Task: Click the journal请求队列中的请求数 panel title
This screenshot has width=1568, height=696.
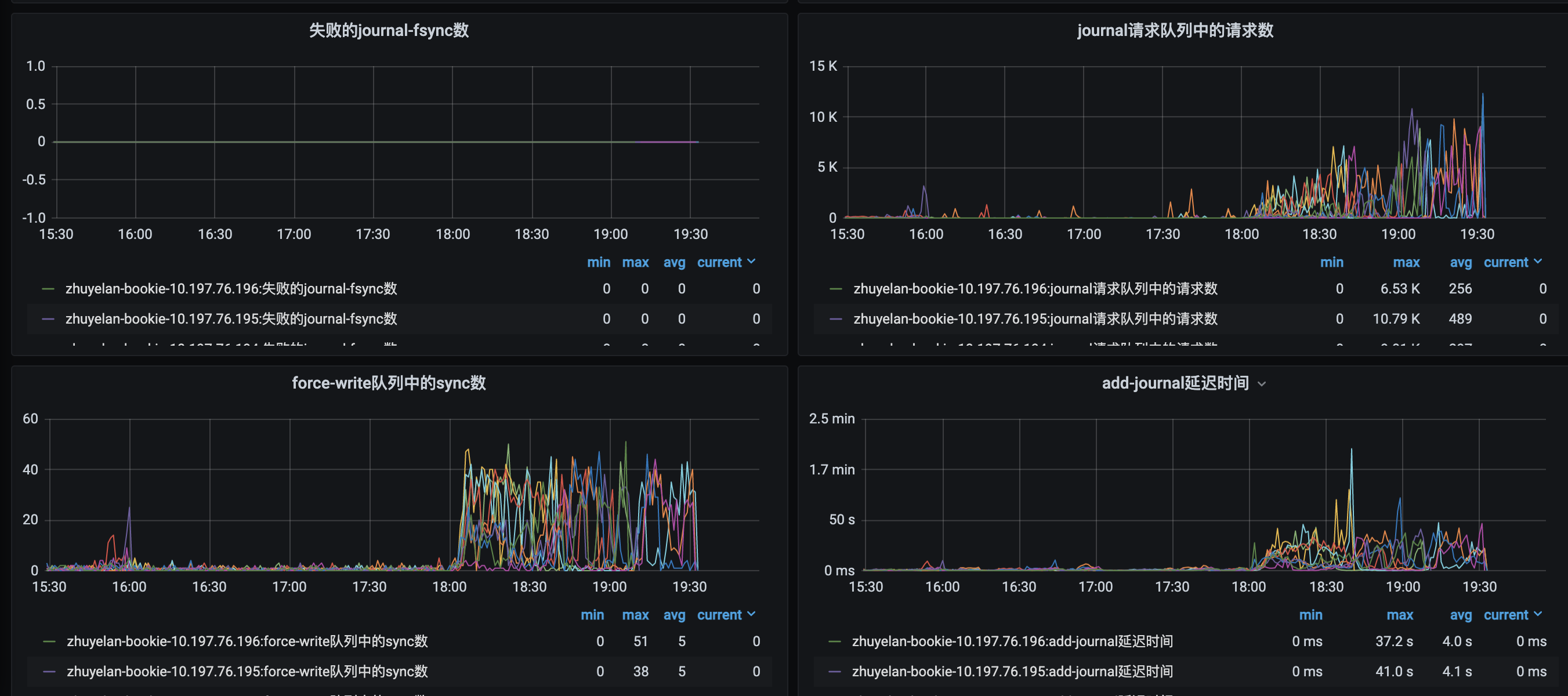Action: (x=1174, y=30)
